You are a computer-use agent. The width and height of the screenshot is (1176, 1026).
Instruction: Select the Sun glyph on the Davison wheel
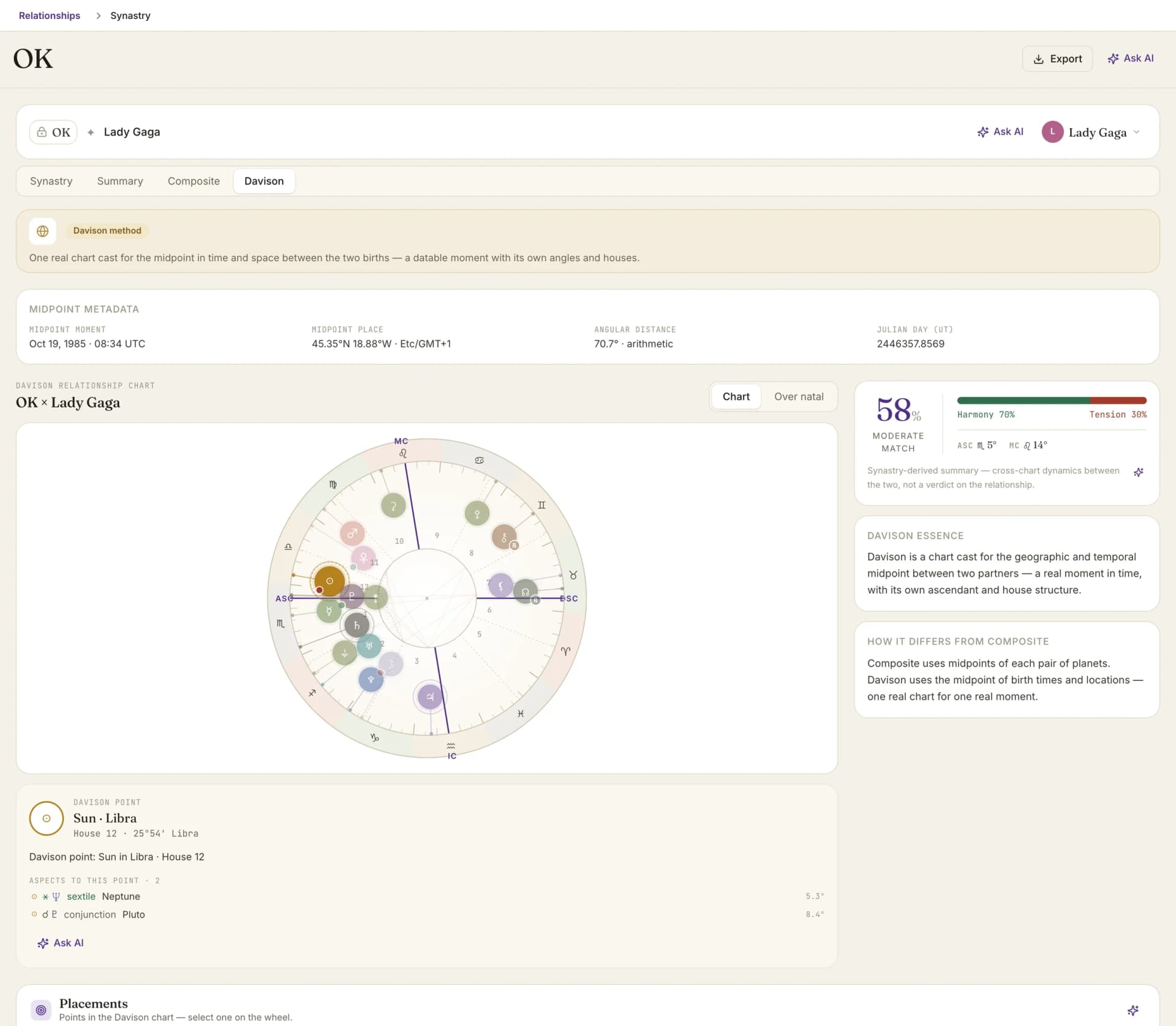point(330,581)
